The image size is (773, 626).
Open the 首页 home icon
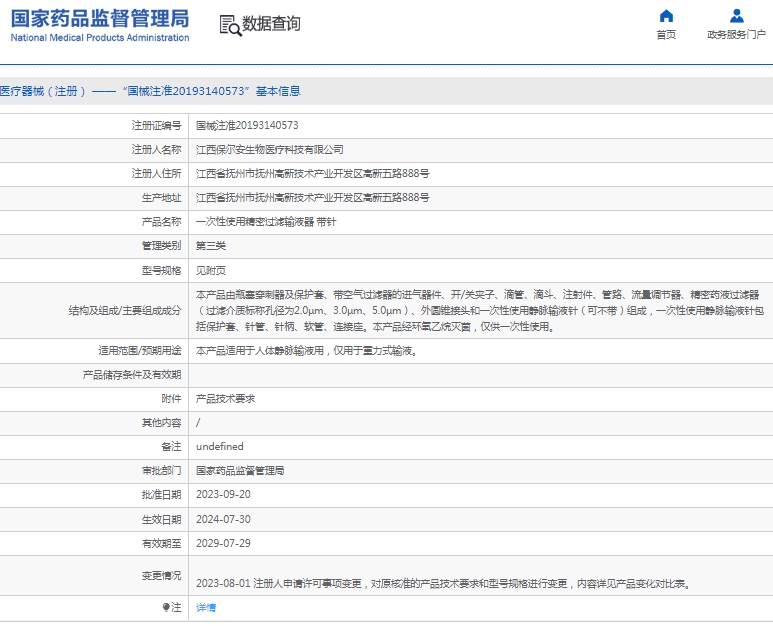click(666, 16)
